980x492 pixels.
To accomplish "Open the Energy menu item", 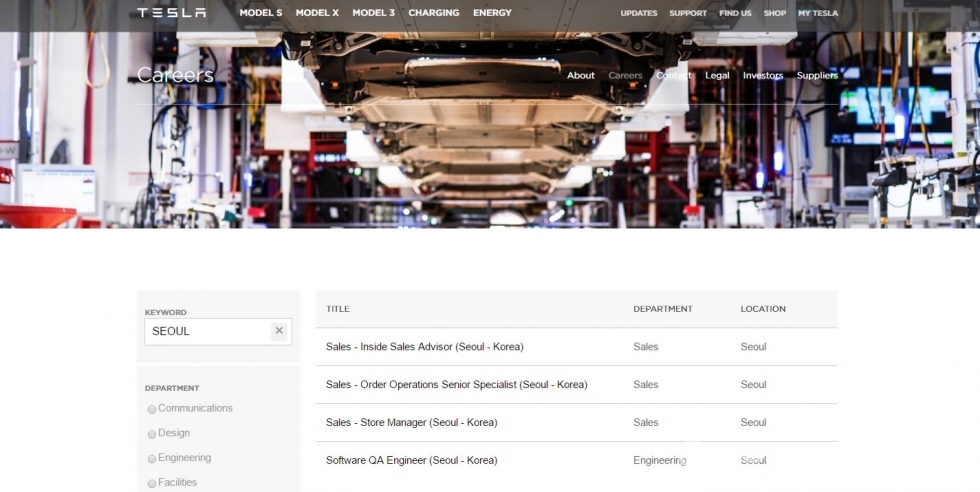I will point(492,13).
